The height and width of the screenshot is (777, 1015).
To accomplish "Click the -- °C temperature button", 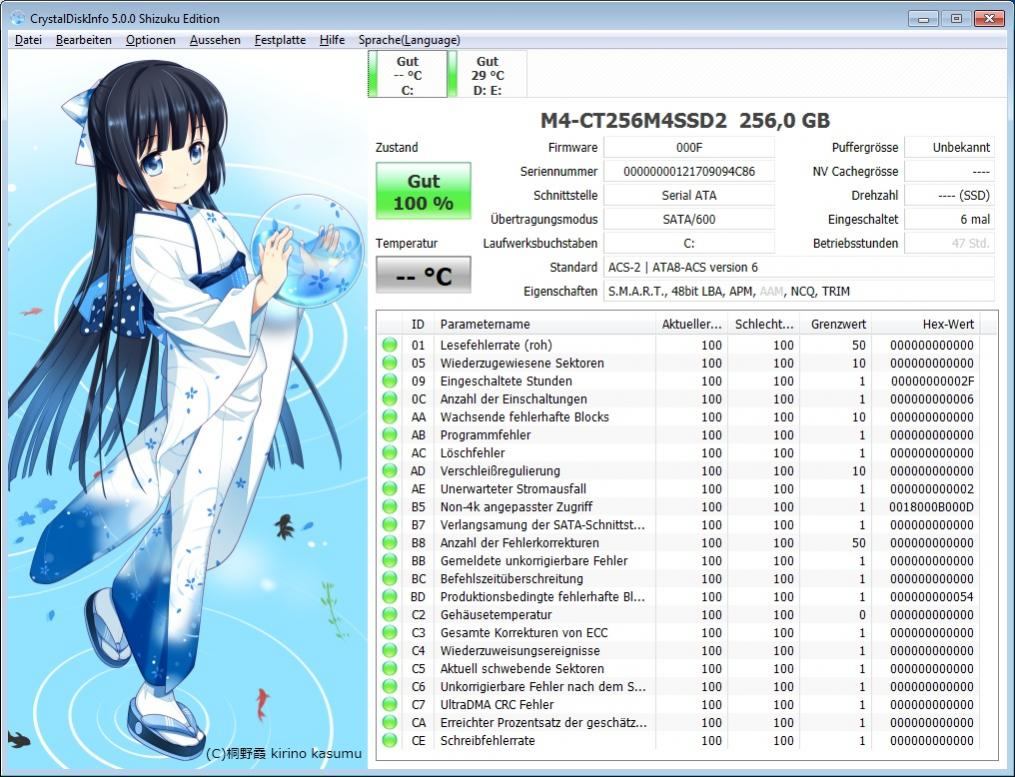I will 423,275.
